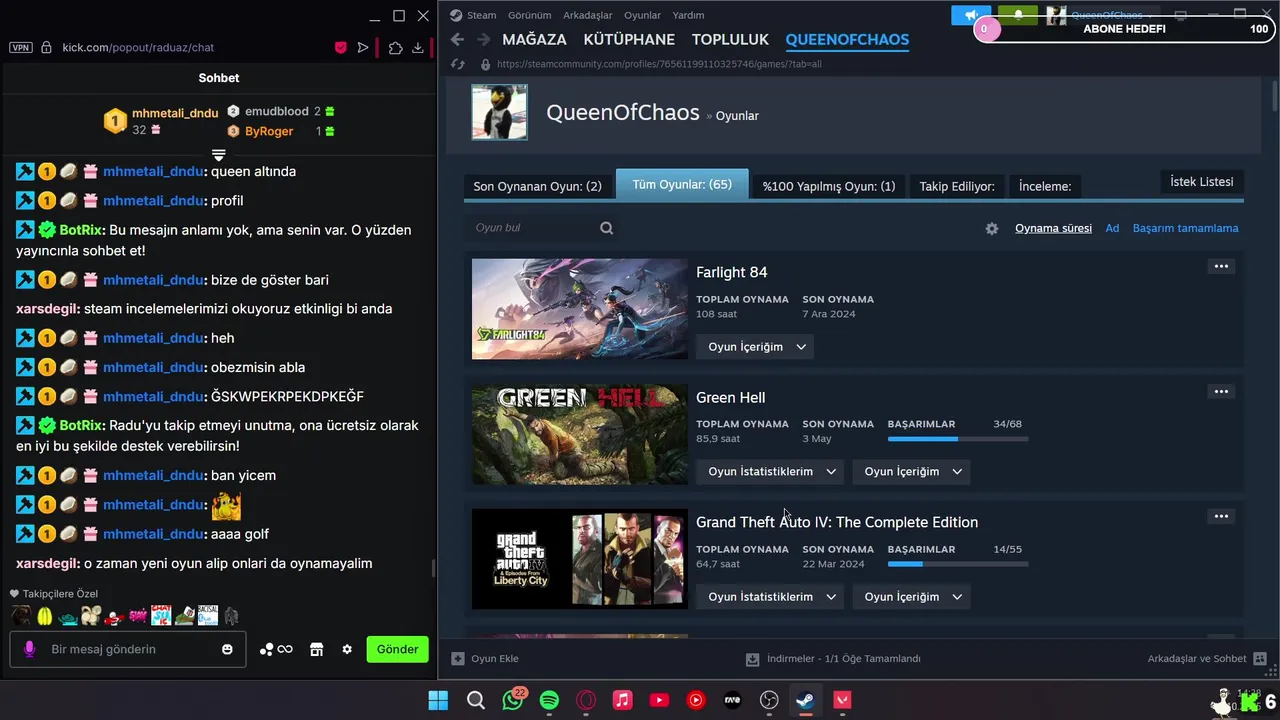The image size is (1280, 720).
Task: Click the send flow arrow icon in address bar
Action: pos(363,47)
